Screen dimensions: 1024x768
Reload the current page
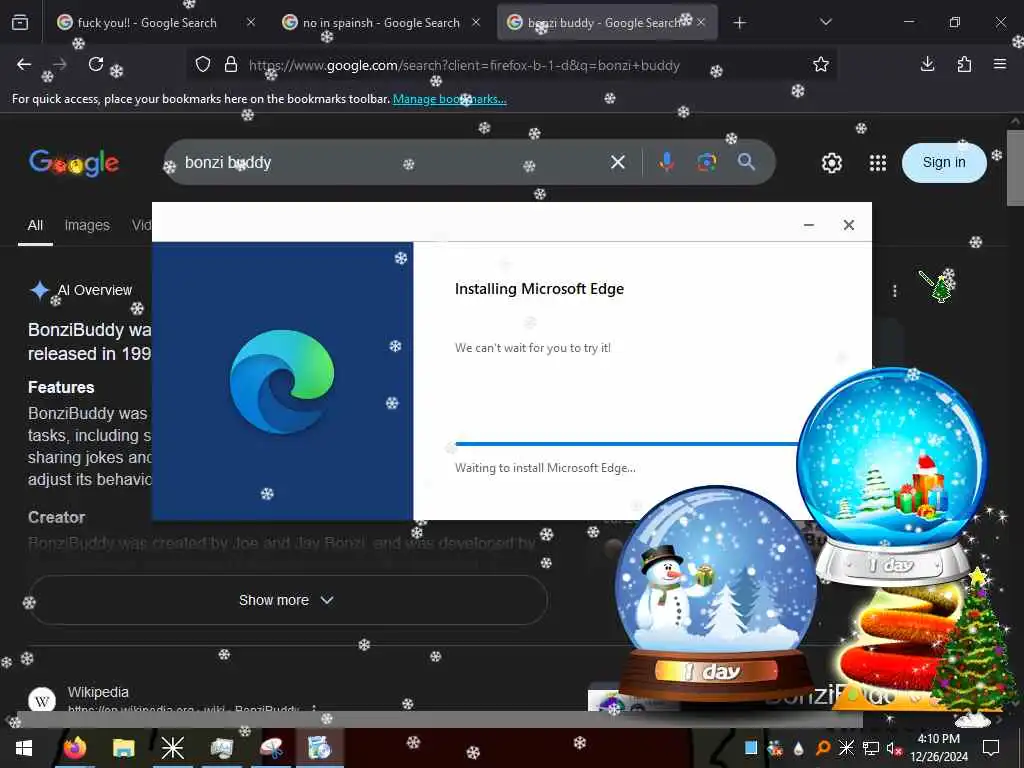tap(96, 64)
